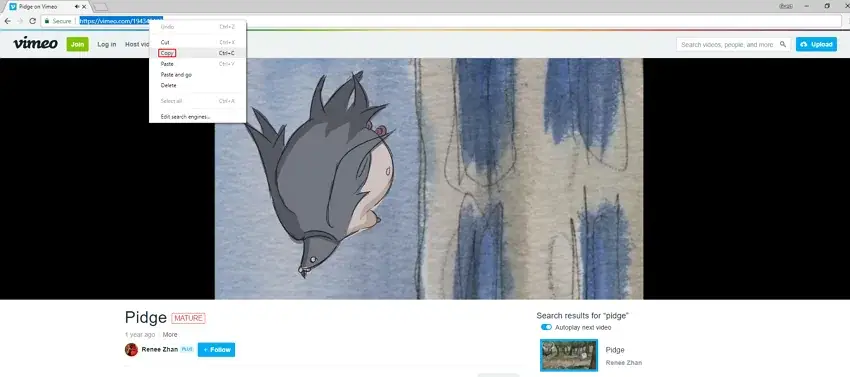This screenshot has width=850, height=377.
Task: Click the tab audio speaker icon
Action: click(76, 7)
